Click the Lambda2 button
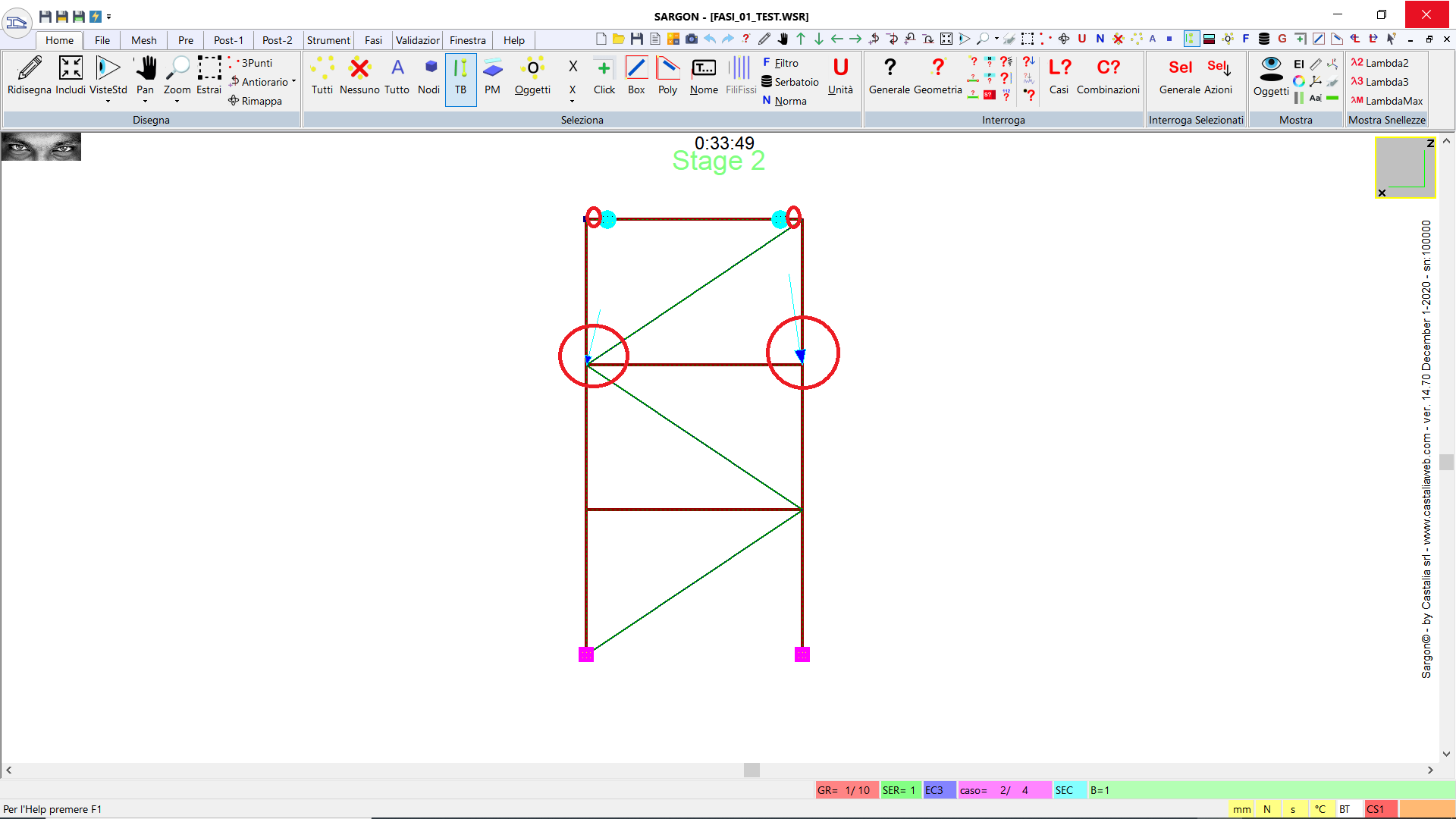The image size is (1456, 819). (x=1379, y=63)
